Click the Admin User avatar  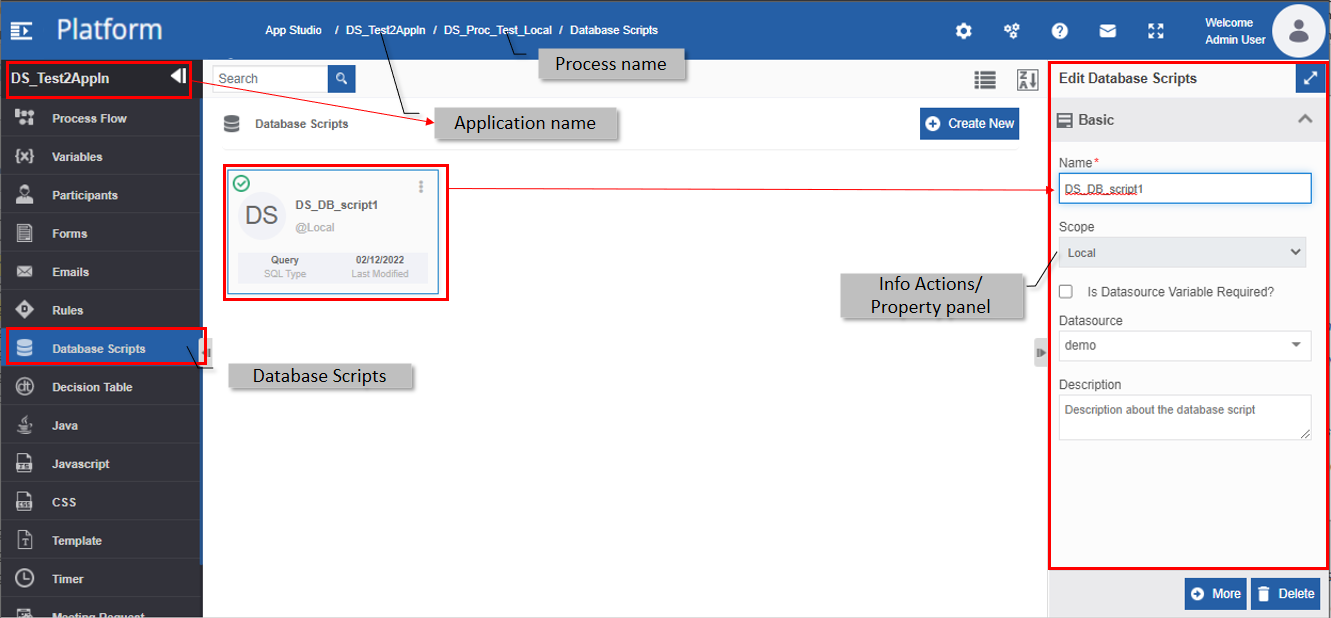(x=1298, y=31)
